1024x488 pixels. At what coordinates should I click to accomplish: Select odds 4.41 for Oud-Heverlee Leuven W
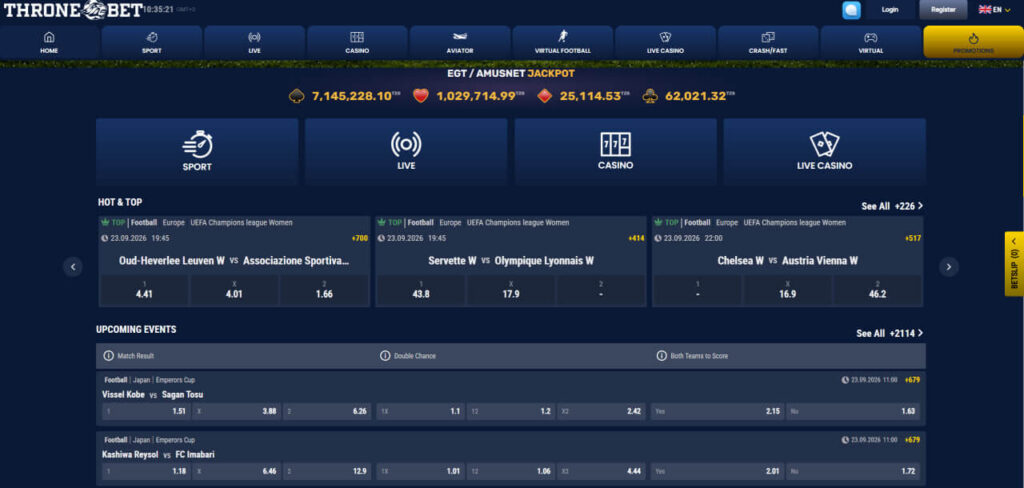click(144, 290)
